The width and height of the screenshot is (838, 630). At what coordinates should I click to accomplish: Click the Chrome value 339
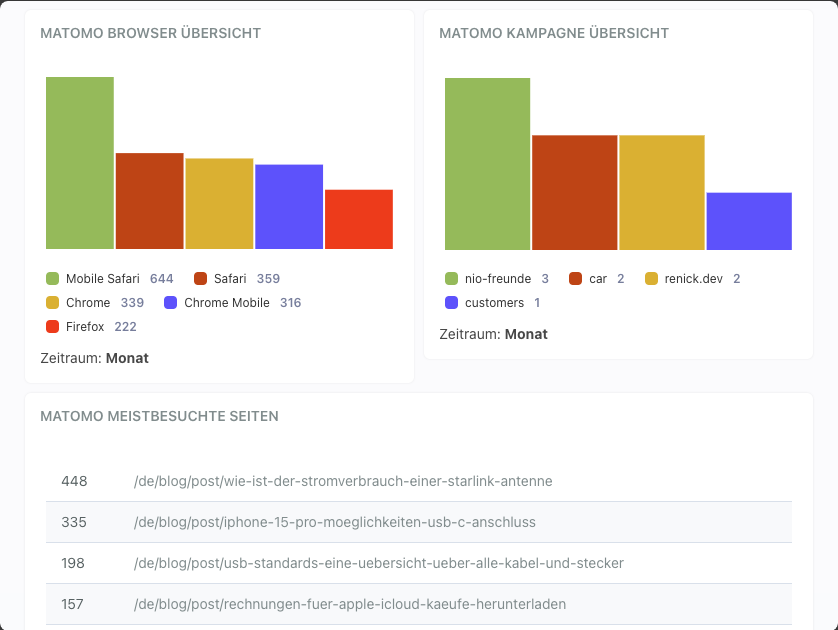tap(132, 302)
